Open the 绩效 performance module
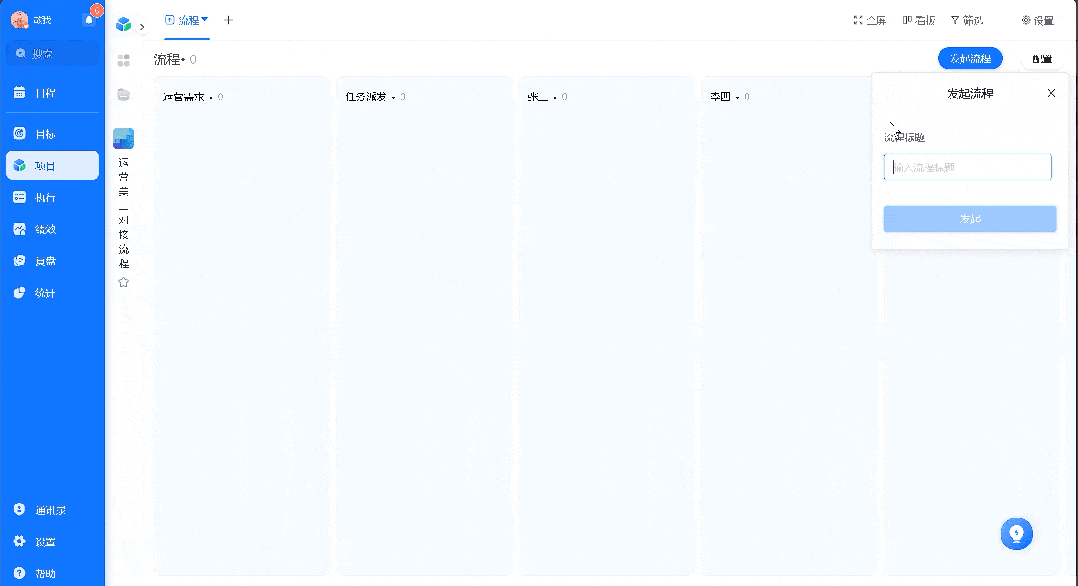 52,228
